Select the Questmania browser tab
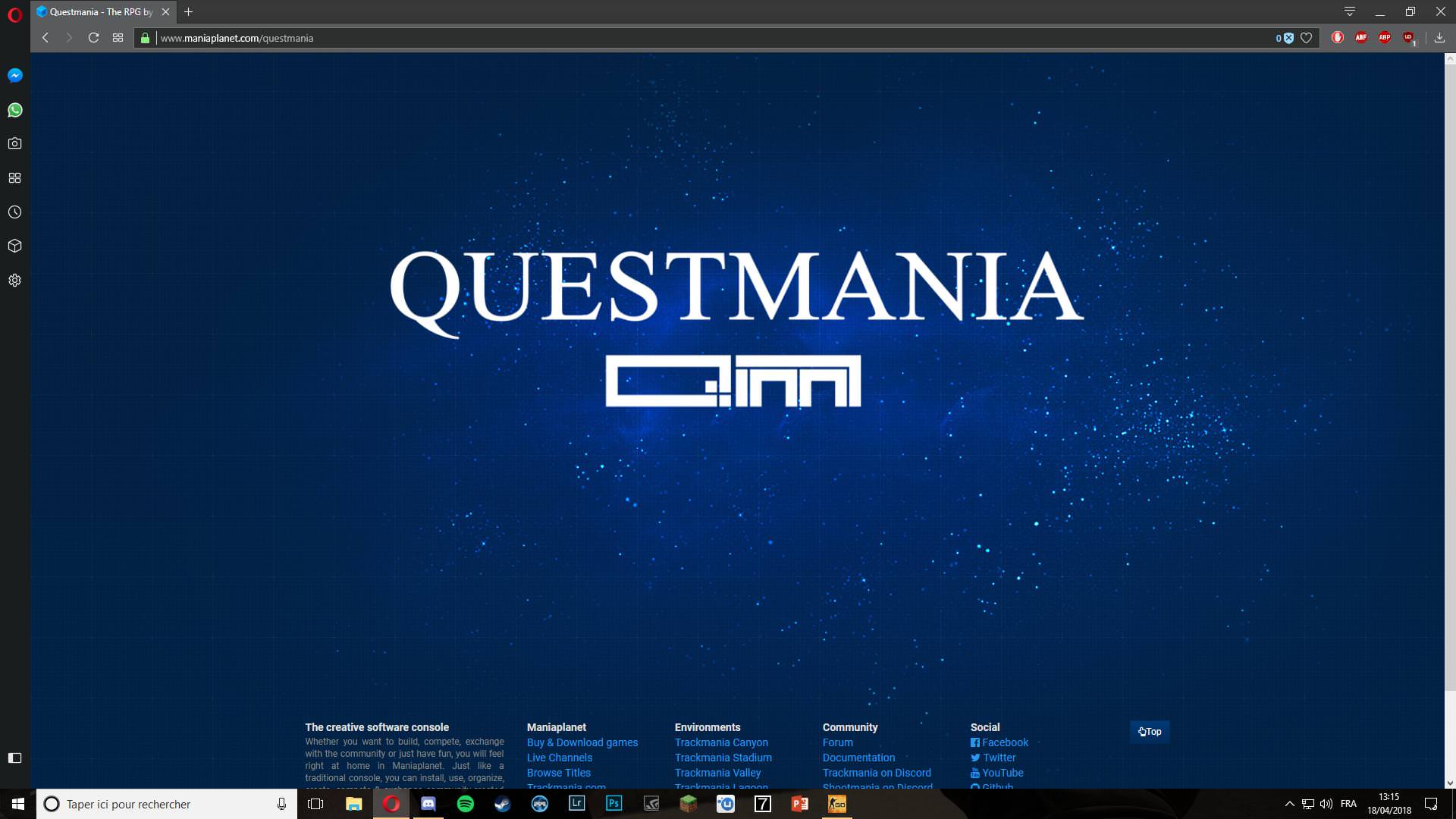Image resolution: width=1456 pixels, height=819 pixels. (99, 11)
